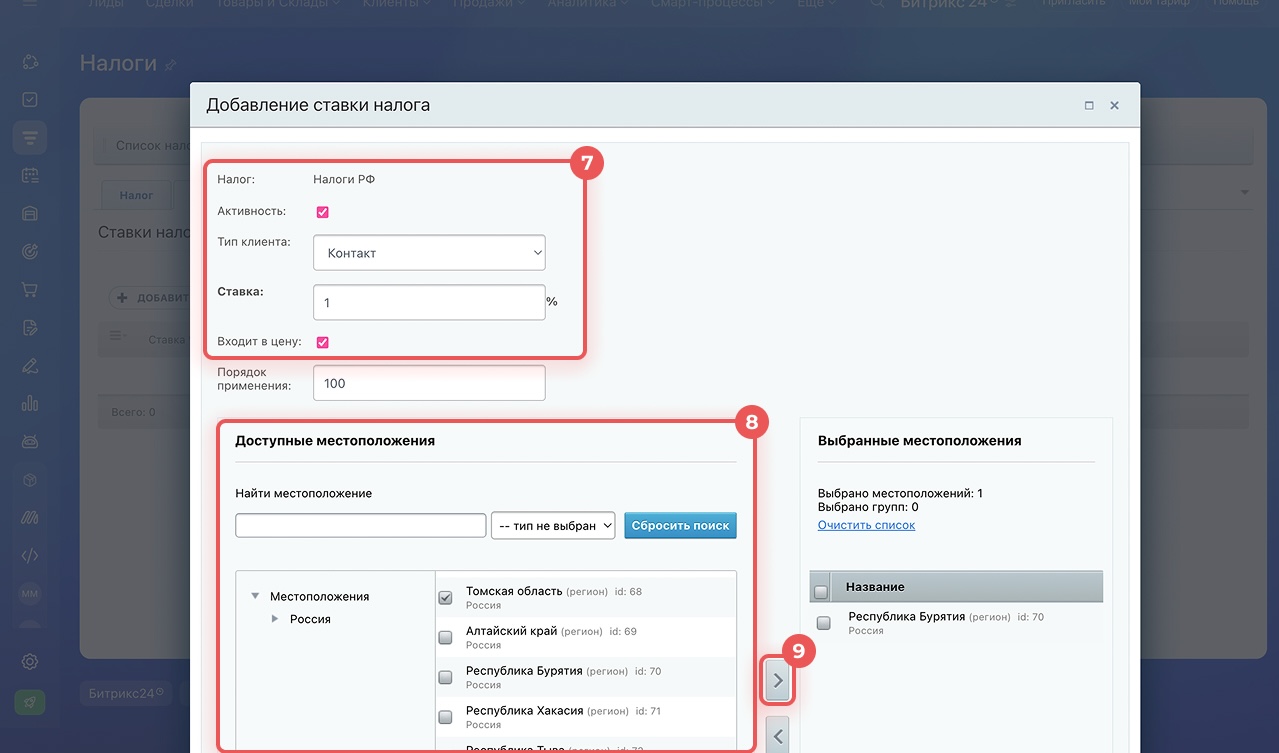Open the Тип клиента dropdown

click(x=429, y=253)
